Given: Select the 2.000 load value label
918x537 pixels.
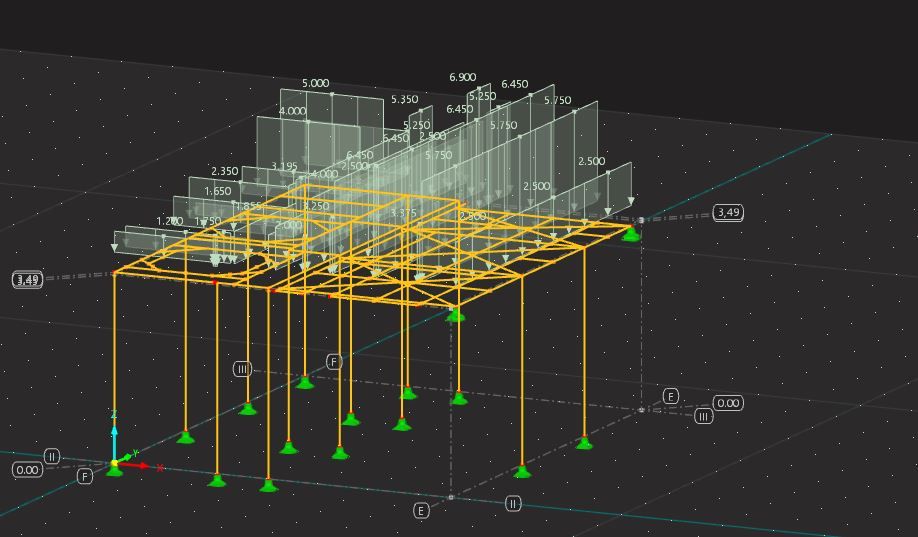Looking at the screenshot, I should (x=289, y=225).
